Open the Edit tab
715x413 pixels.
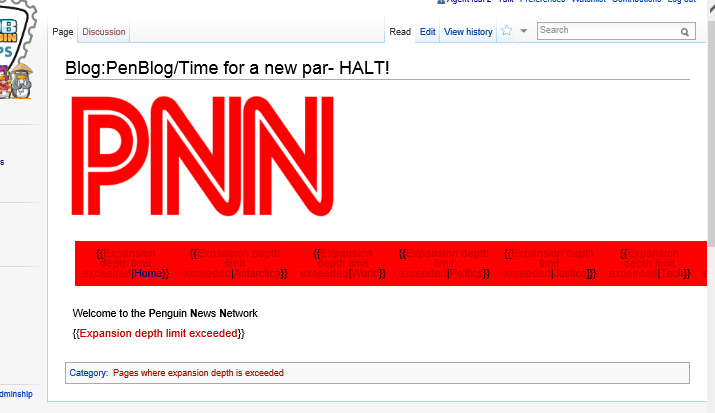pos(427,32)
